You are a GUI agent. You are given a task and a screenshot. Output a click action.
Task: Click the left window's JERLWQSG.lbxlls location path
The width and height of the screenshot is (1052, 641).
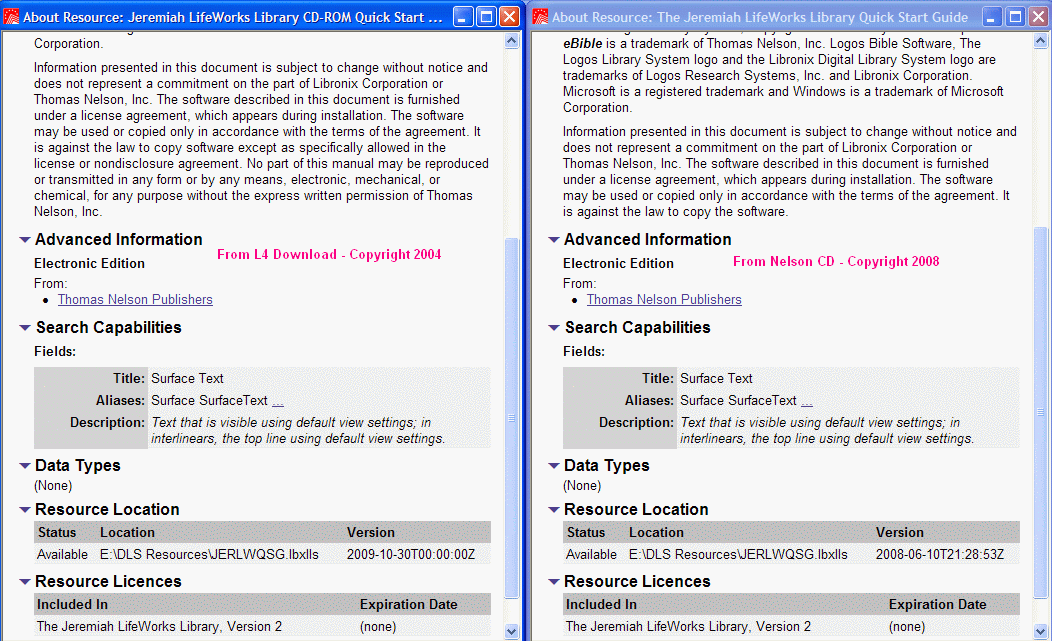coord(209,554)
